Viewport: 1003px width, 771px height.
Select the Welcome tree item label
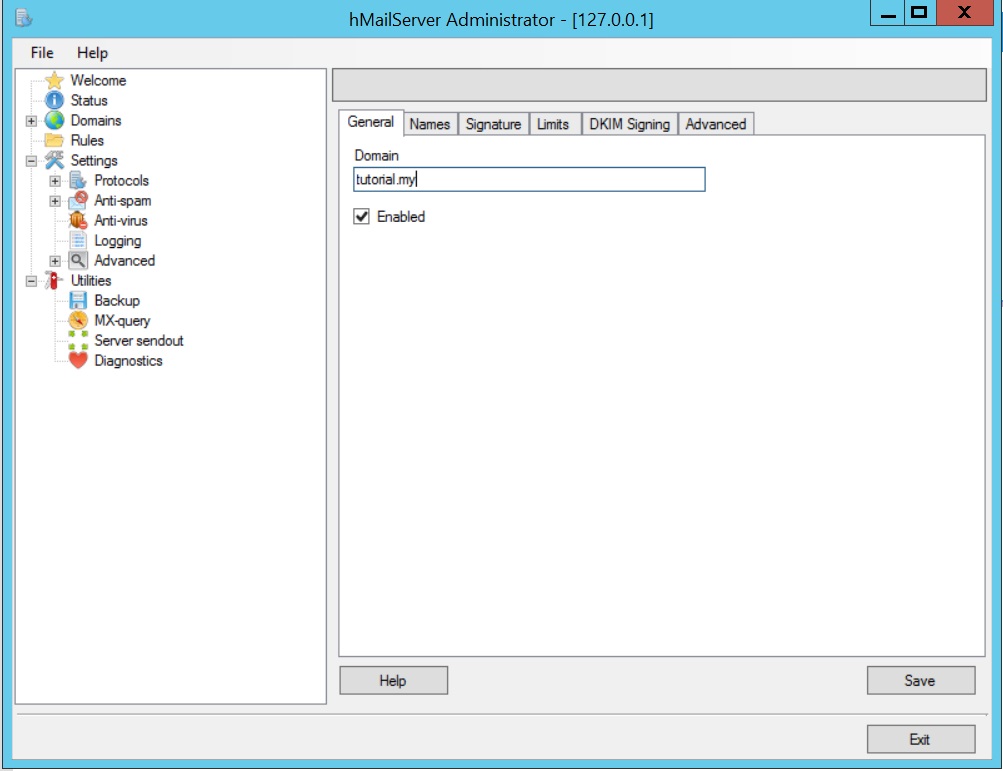(99, 81)
